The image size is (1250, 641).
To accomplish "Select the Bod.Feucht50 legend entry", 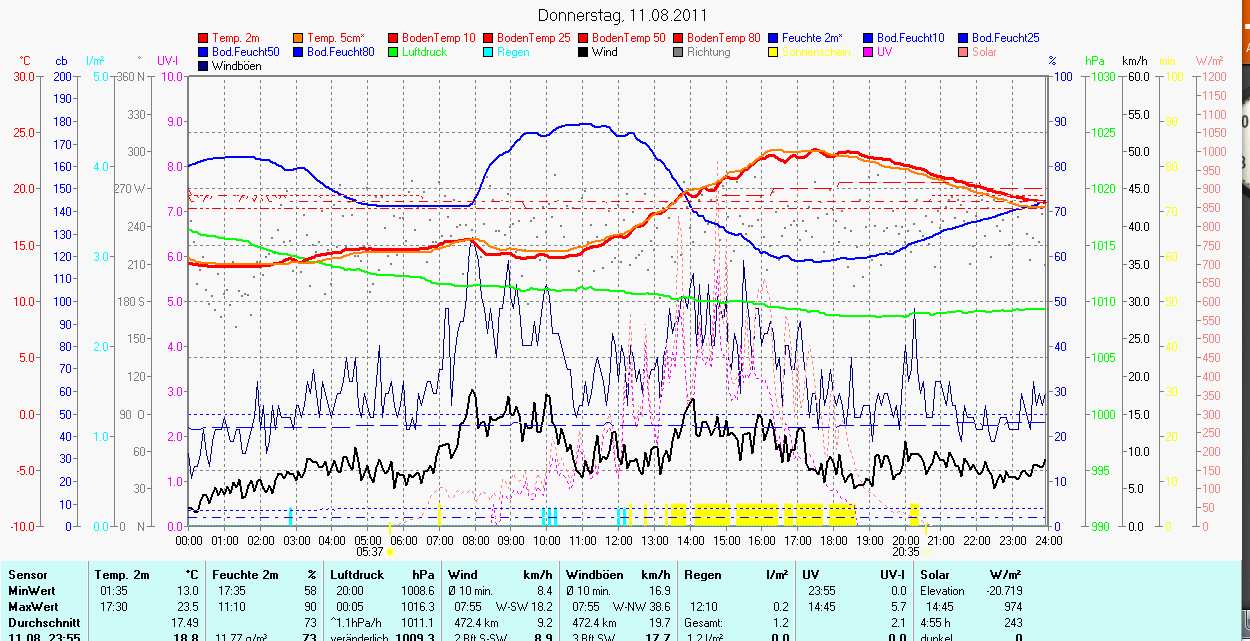I will [x=239, y=51].
